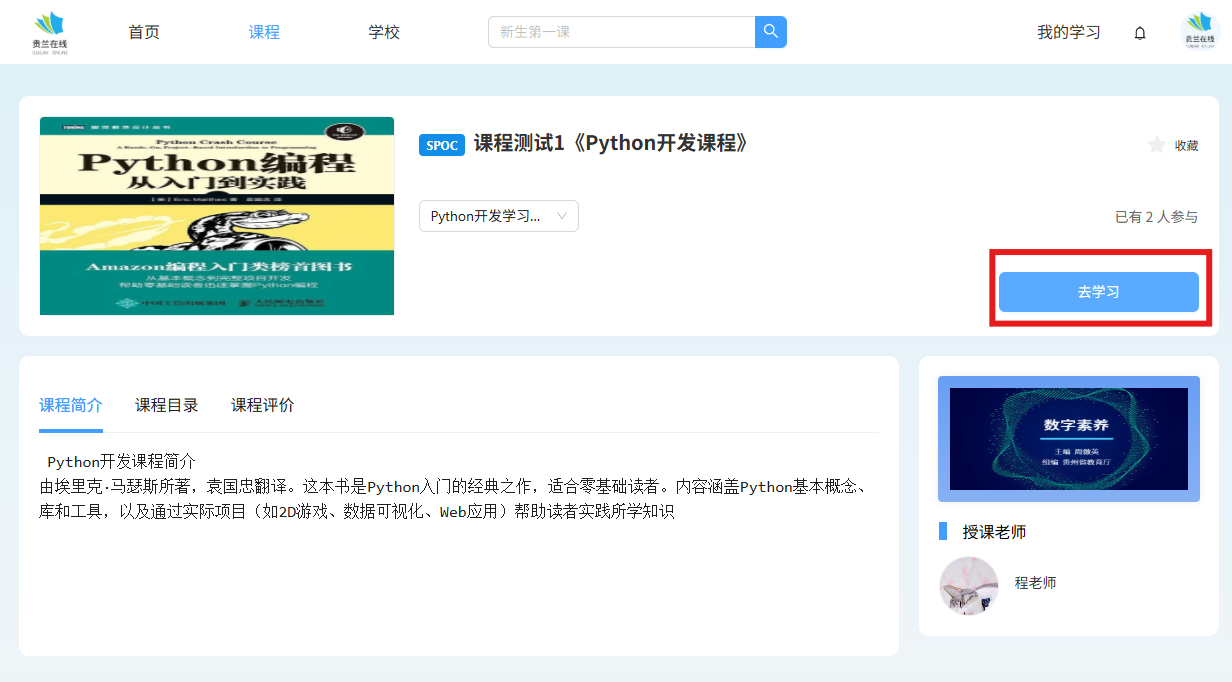This screenshot has width=1232, height=682.
Task: Switch to the 课程评价 tab
Action: (x=263, y=405)
